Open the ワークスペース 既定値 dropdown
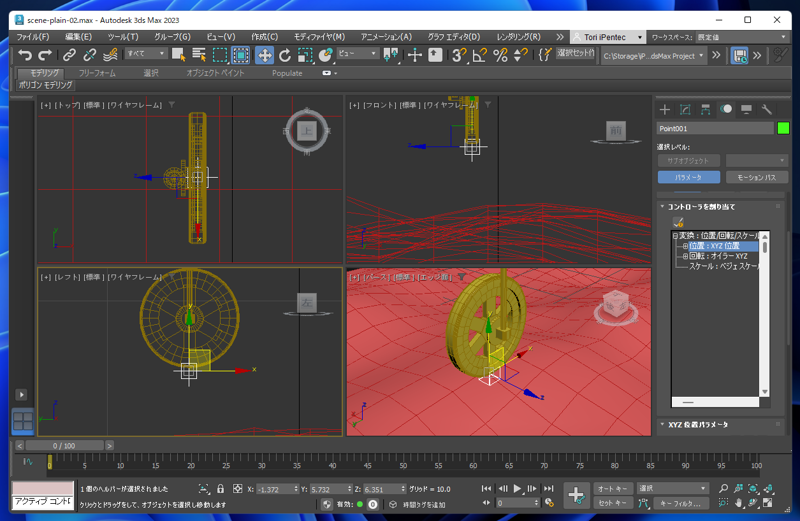 pyautogui.click(x=741, y=37)
